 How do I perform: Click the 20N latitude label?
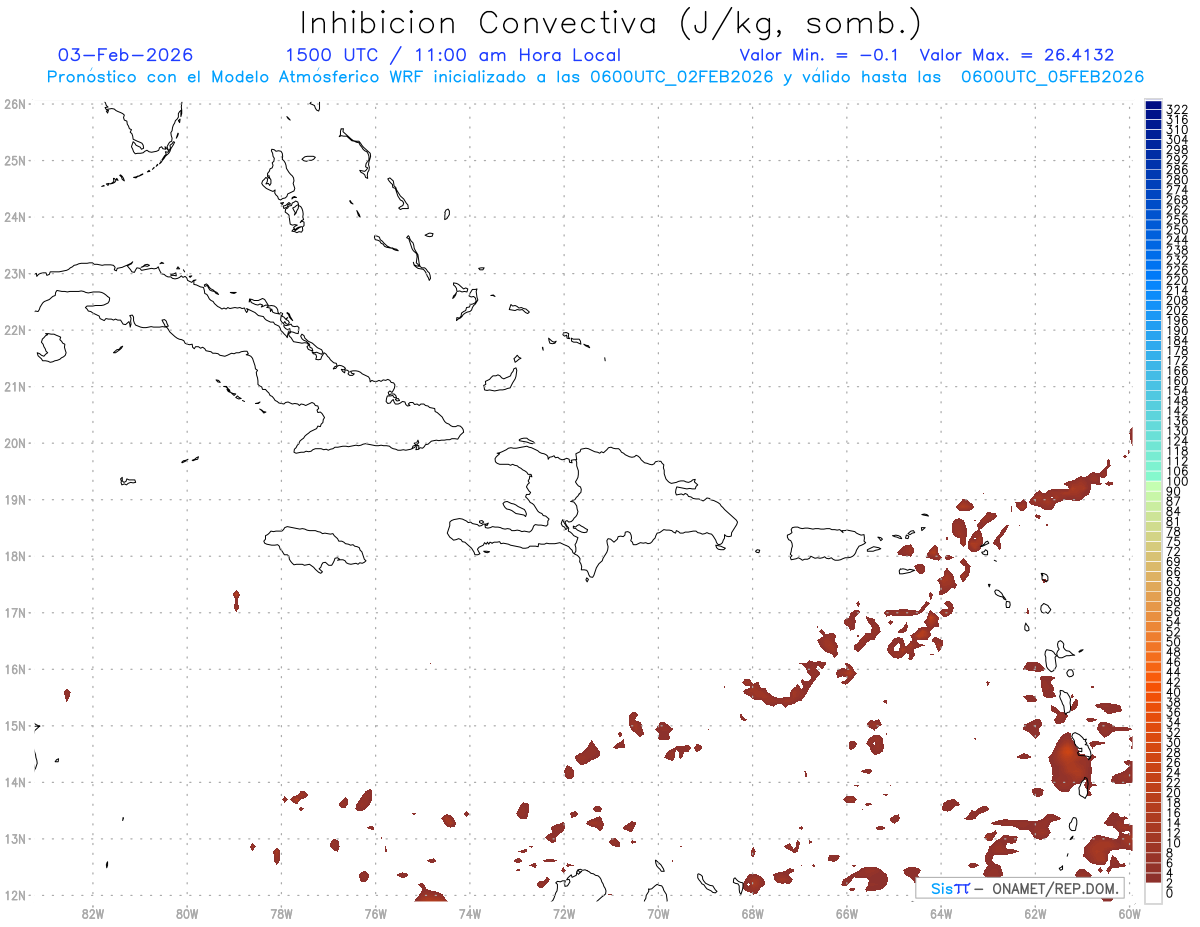[x=15, y=442]
